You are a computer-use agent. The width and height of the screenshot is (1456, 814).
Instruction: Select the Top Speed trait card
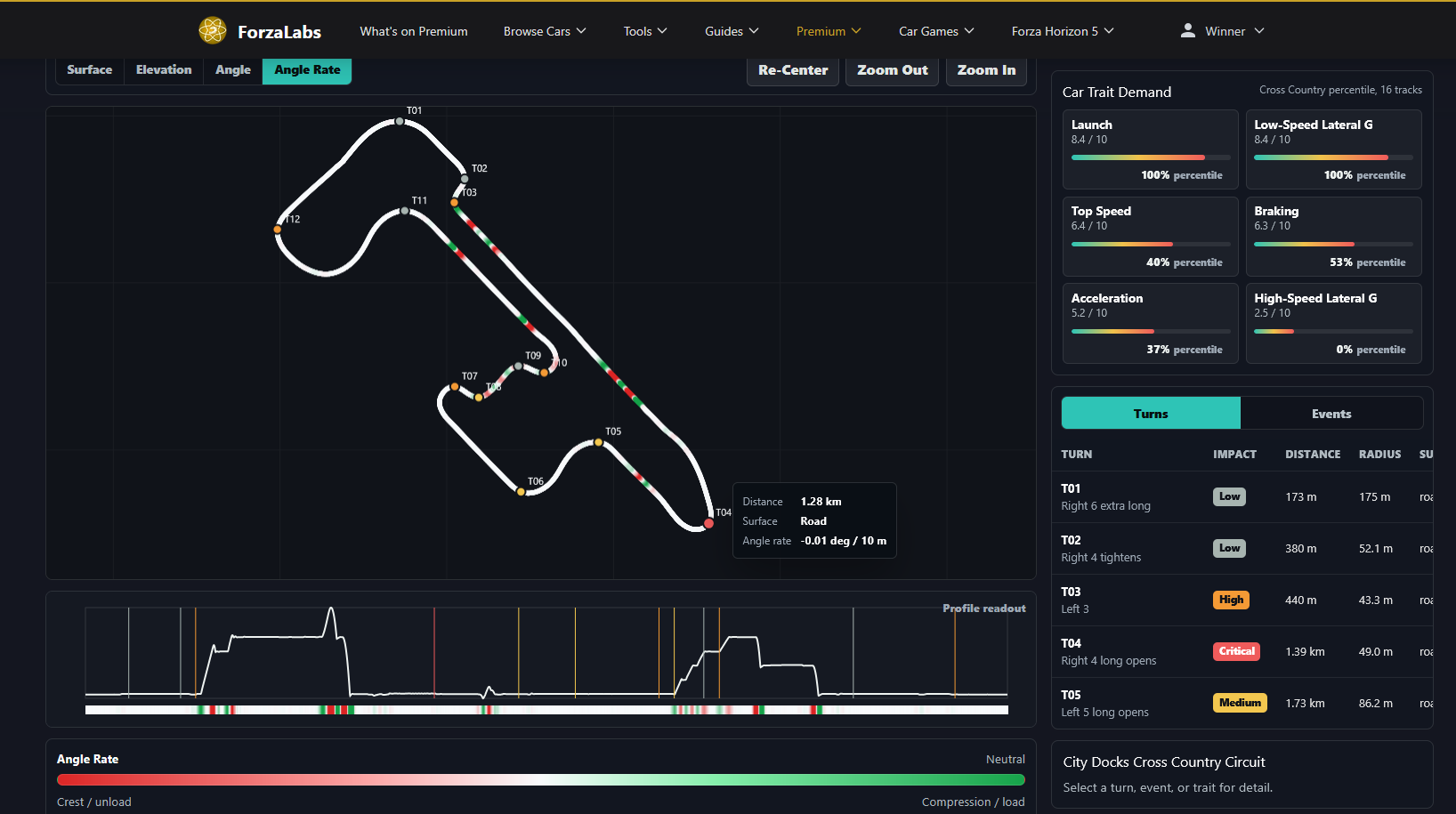coord(1151,237)
